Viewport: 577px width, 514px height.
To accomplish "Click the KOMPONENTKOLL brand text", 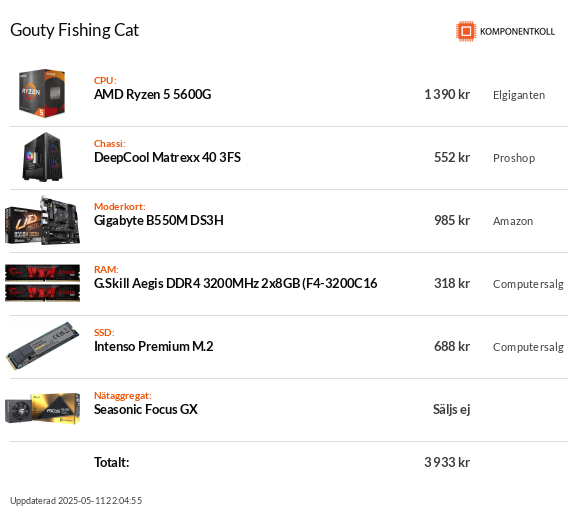I will click(517, 32).
